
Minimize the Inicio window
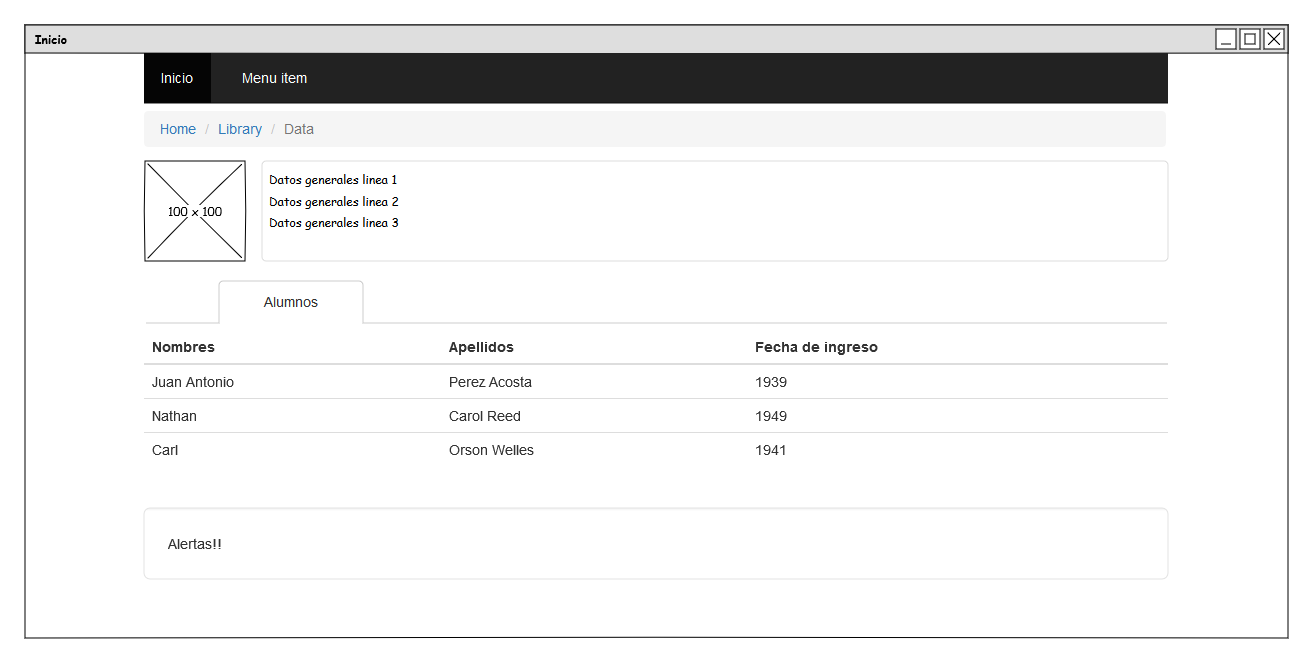pyautogui.click(x=1226, y=39)
